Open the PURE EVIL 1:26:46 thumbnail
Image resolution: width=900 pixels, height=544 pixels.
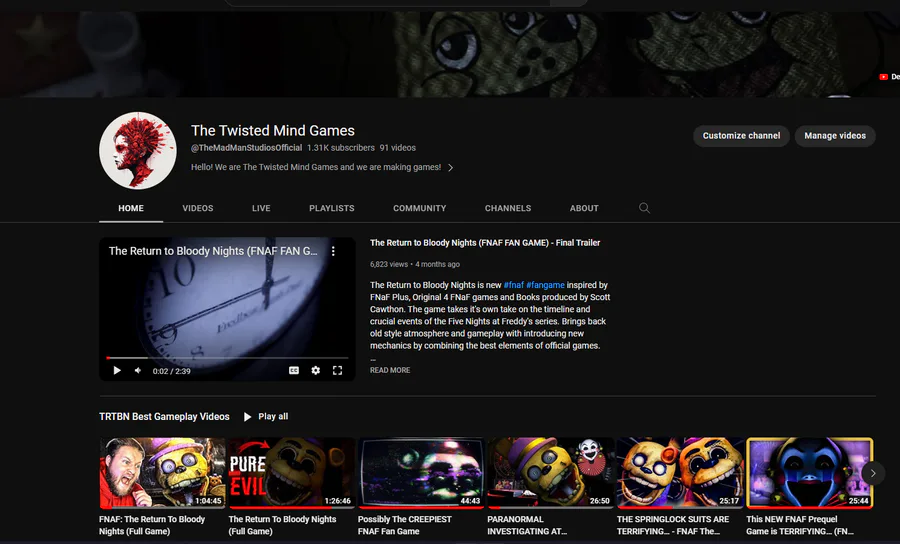[x=292, y=473]
